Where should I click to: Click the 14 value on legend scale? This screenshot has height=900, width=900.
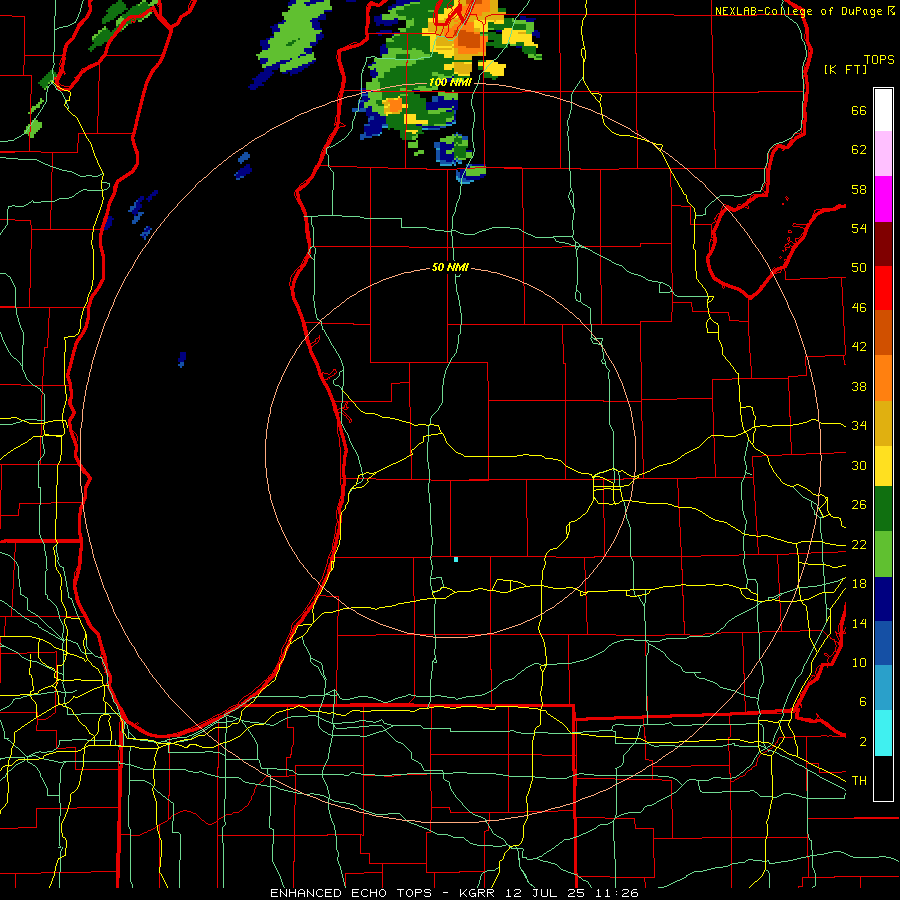click(x=859, y=623)
